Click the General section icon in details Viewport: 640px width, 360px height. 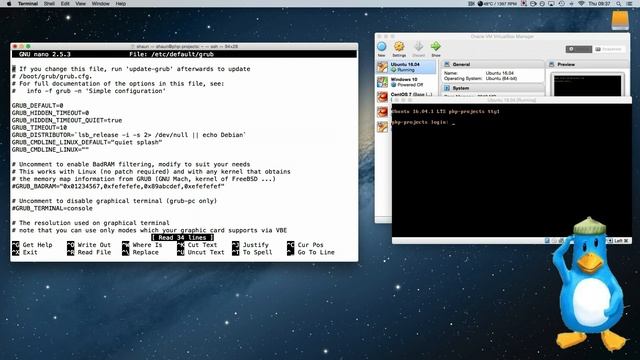tap(447, 64)
